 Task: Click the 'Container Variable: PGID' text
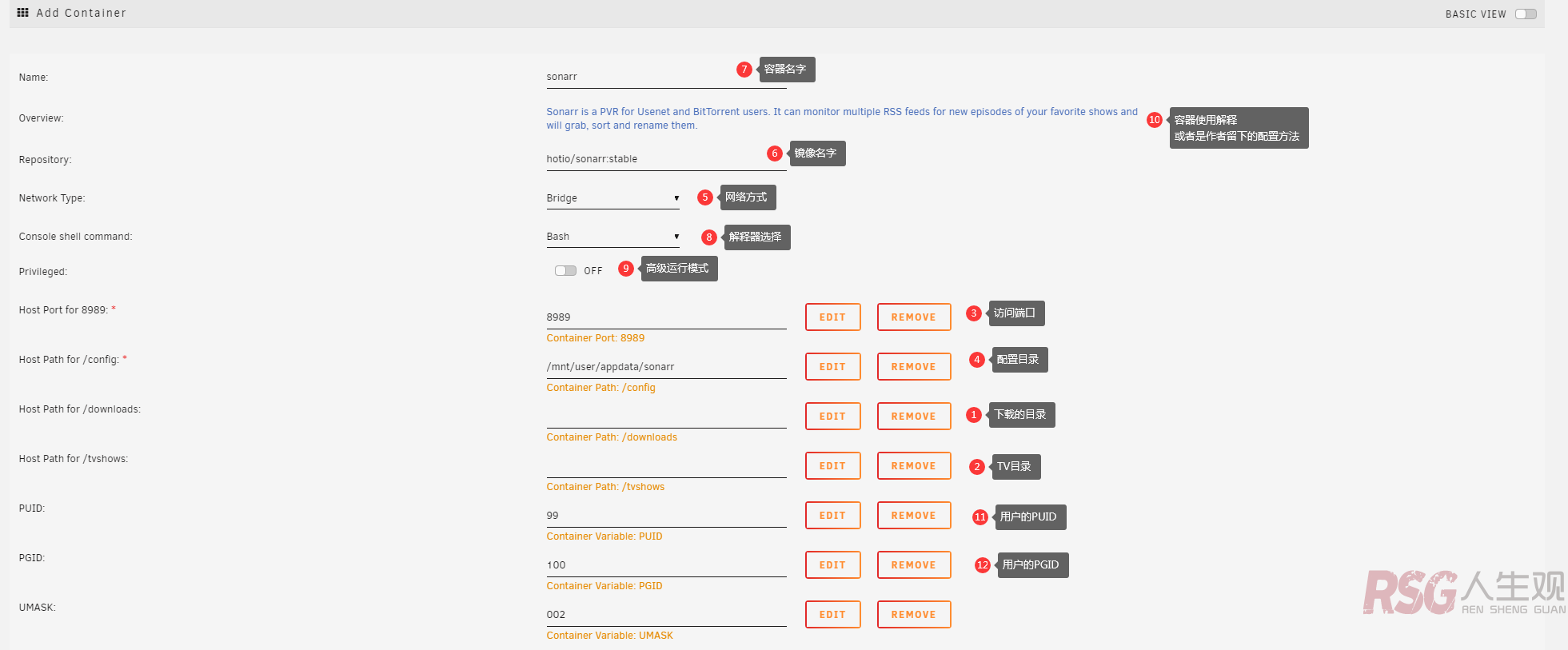[604, 586]
